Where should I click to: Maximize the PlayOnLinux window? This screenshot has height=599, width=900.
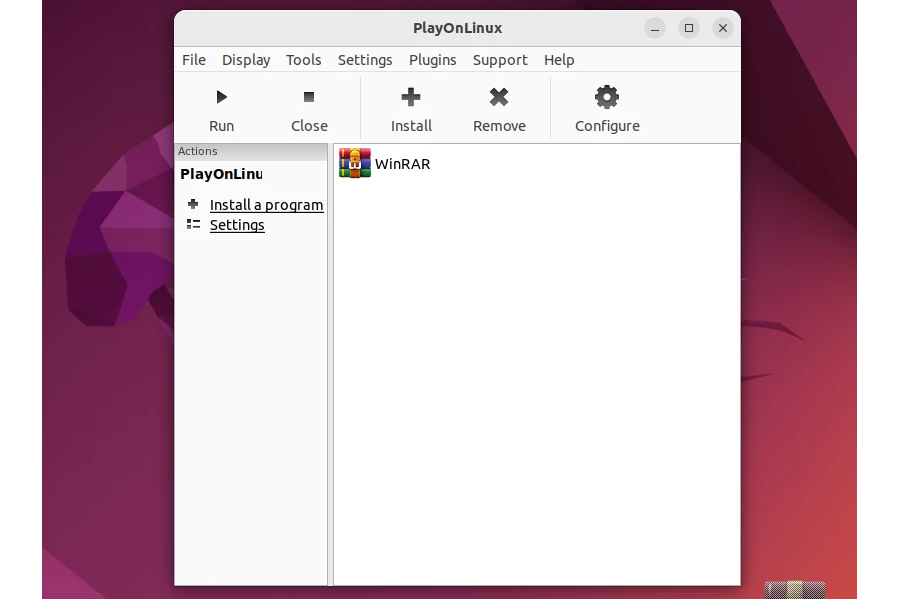click(689, 28)
